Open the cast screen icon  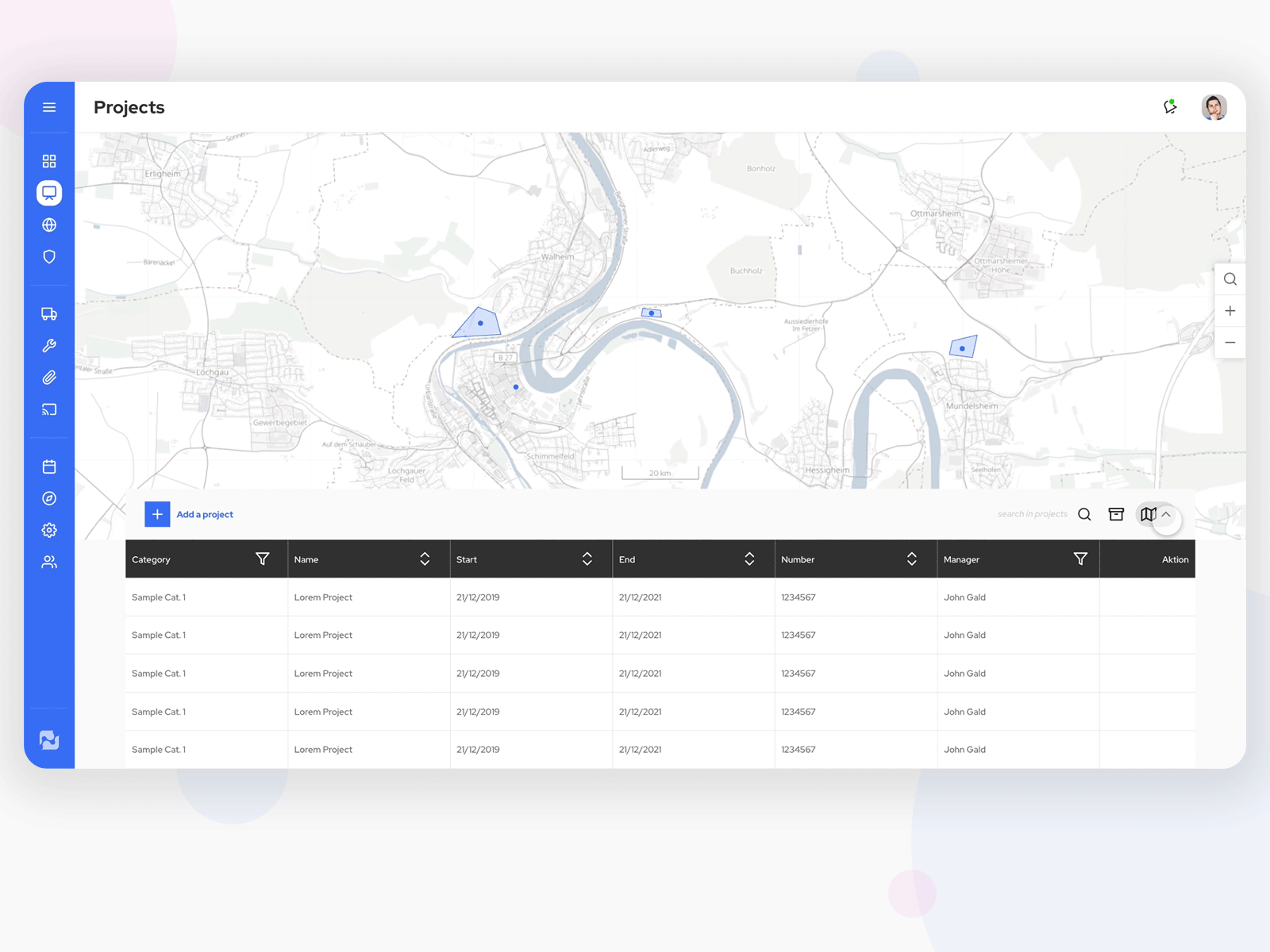coord(49,409)
